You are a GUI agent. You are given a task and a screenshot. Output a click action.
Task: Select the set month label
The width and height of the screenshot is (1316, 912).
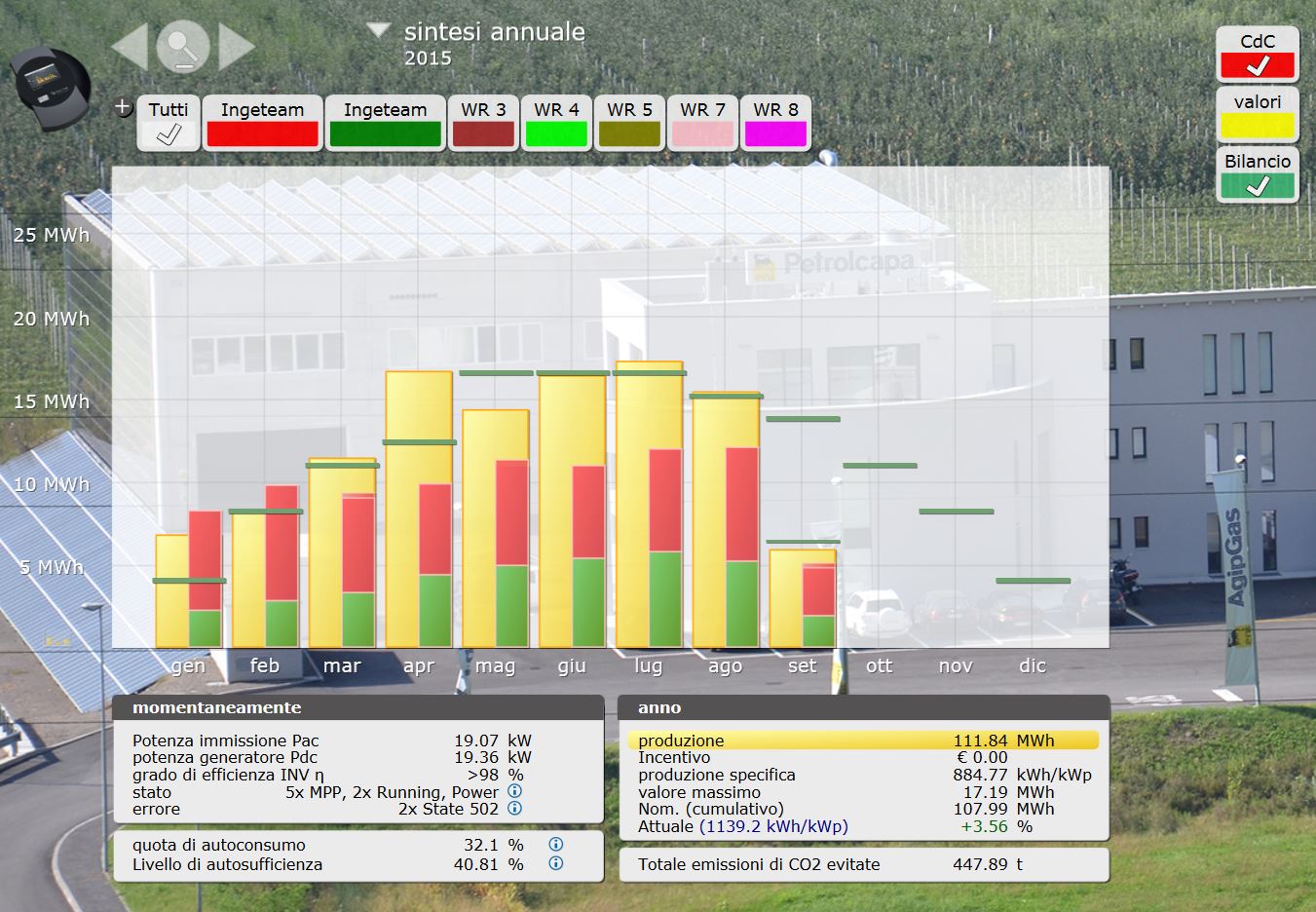point(803,665)
